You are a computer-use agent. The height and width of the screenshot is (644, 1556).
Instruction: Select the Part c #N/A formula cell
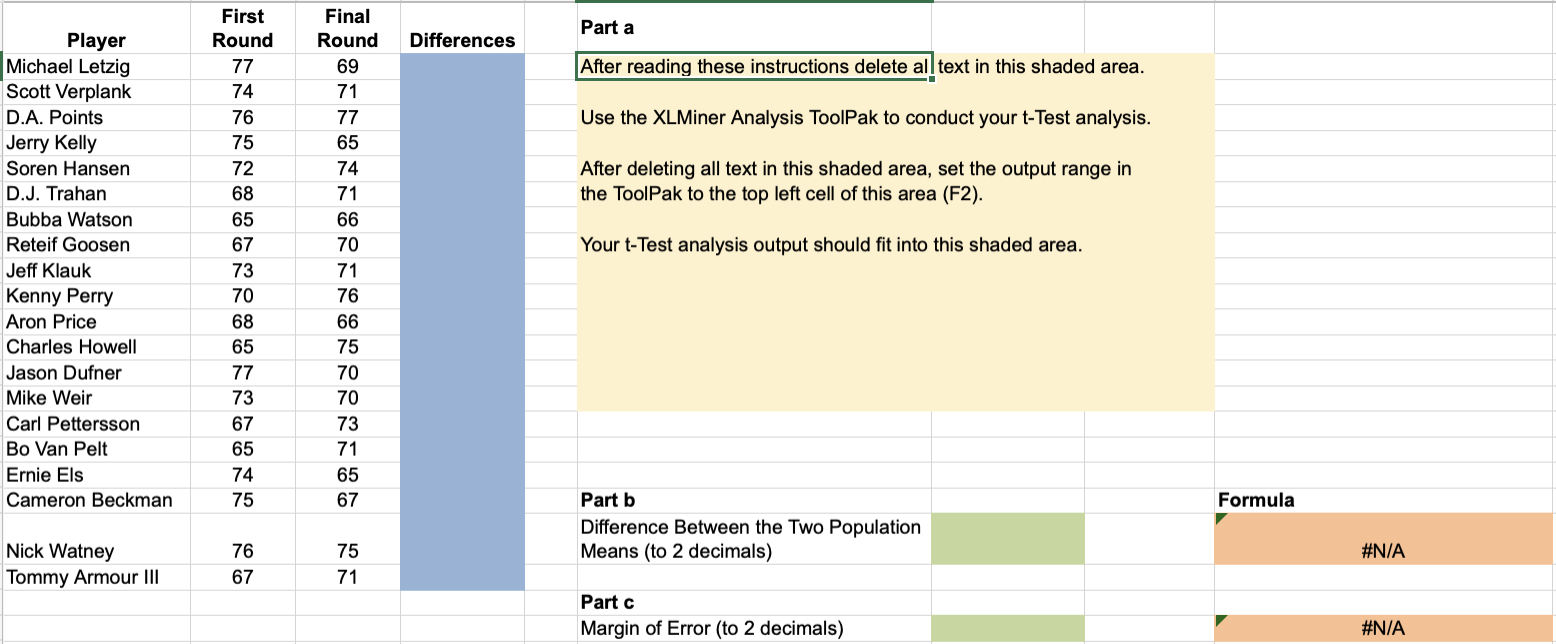click(1384, 628)
